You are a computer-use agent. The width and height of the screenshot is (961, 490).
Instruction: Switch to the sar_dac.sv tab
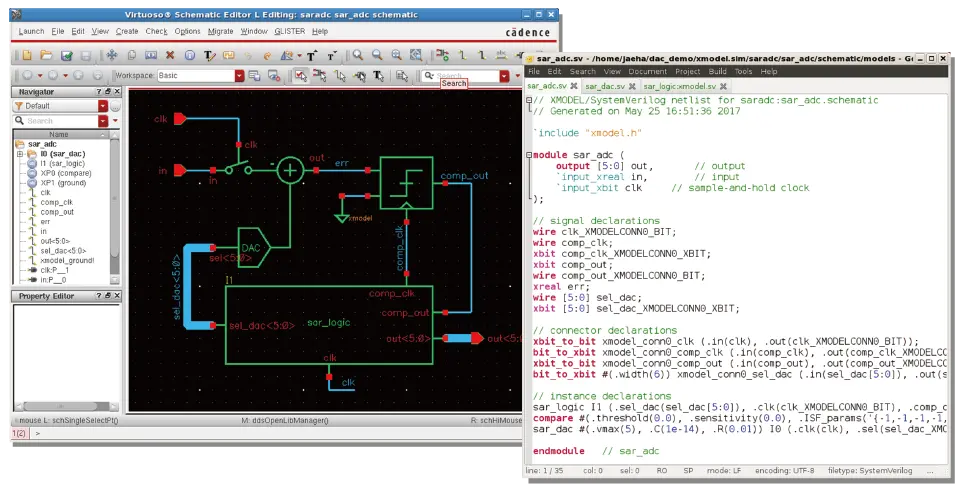[x=604, y=86]
